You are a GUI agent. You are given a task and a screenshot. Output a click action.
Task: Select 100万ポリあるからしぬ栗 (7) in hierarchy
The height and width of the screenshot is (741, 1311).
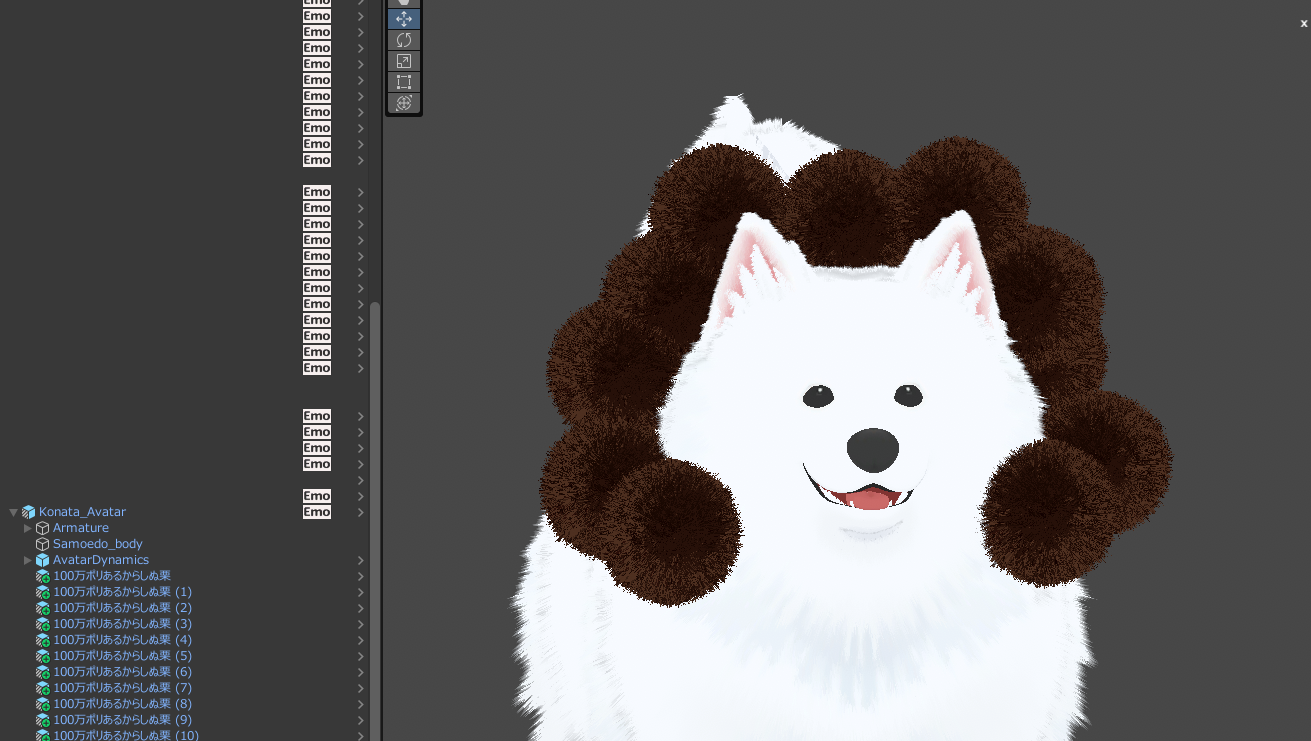(x=122, y=688)
